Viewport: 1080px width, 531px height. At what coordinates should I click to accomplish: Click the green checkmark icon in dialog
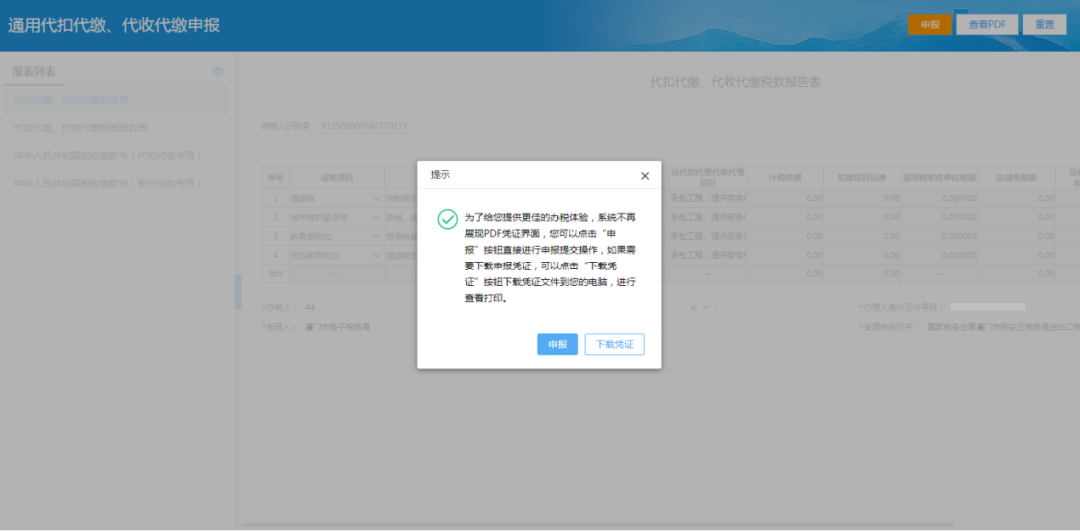[448, 220]
